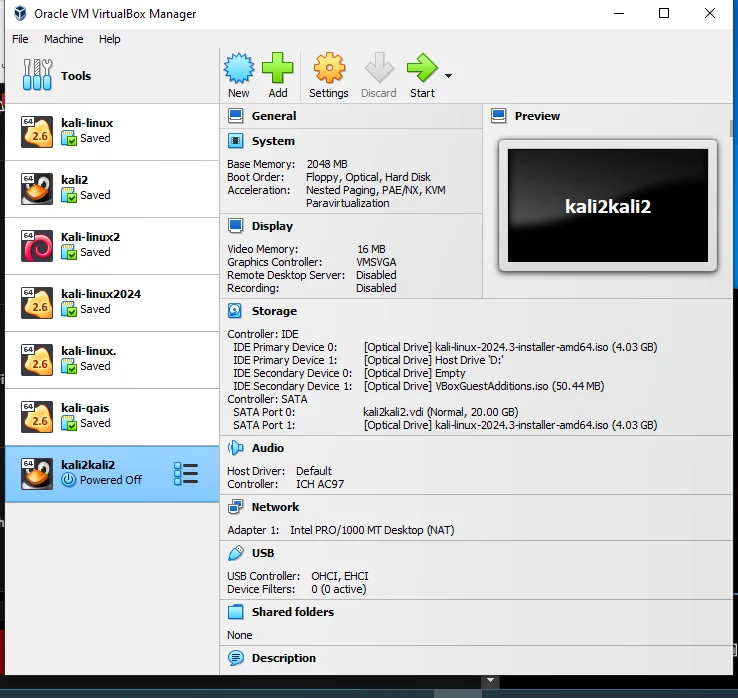
Task: Select the kali-linux2024 virtual machine
Action: pos(112,303)
